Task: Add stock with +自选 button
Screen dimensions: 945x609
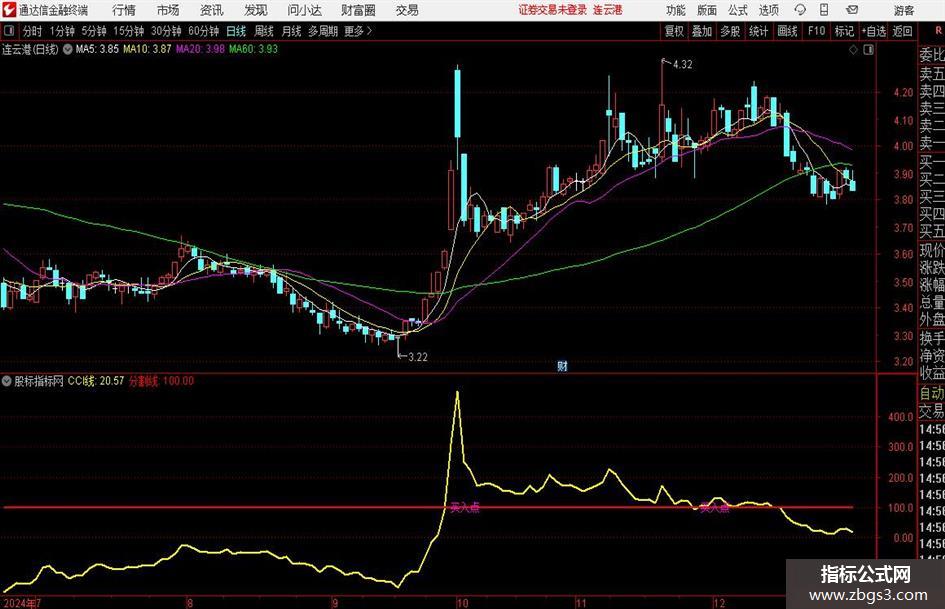Action: pos(874,31)
